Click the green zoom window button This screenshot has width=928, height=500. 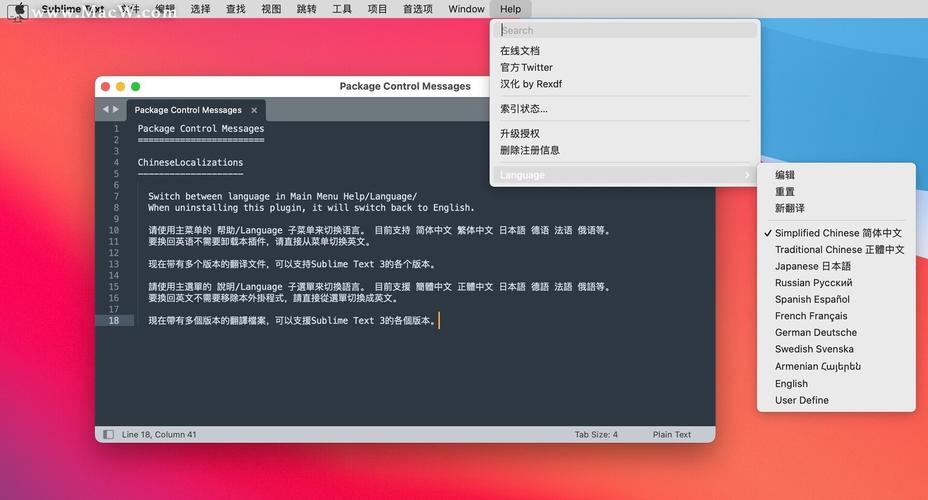coord(136,86)
